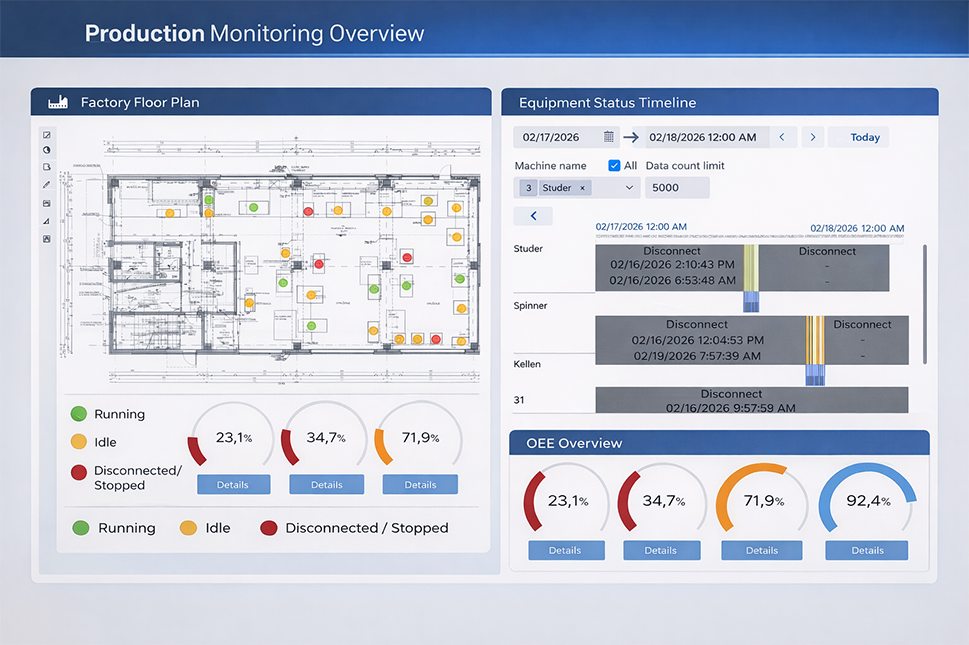Open Details under the 92,4% OEE gauge
969x645 pixels.
pyautogui.click(x=867, y=550)
